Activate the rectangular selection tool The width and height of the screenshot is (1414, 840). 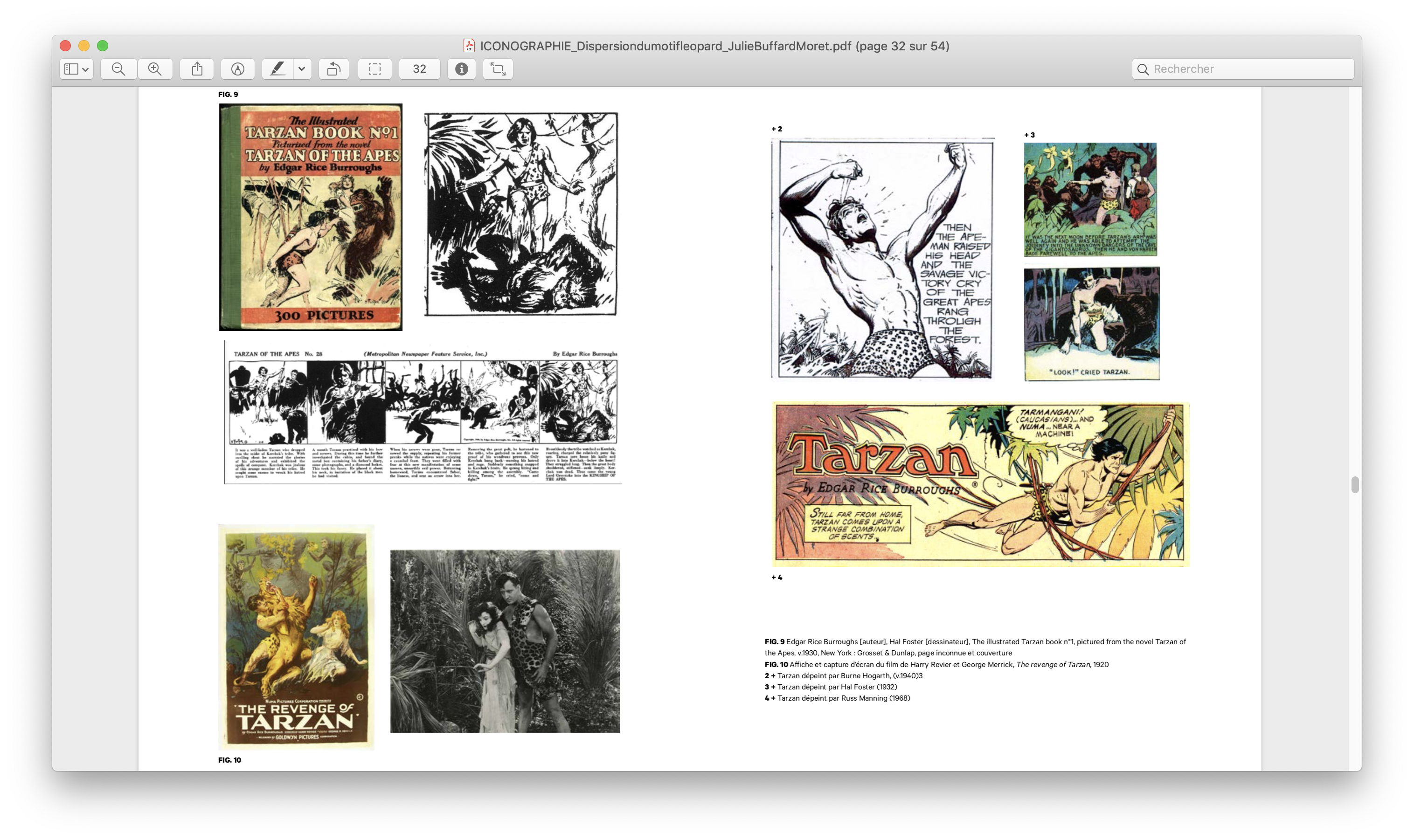point(375,69)
